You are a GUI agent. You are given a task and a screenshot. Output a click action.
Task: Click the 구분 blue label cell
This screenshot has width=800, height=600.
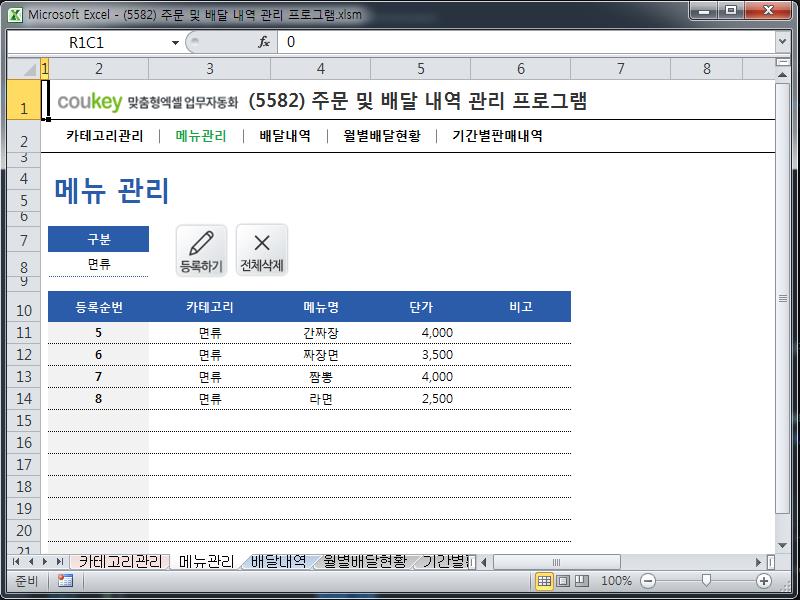point(98,239)
